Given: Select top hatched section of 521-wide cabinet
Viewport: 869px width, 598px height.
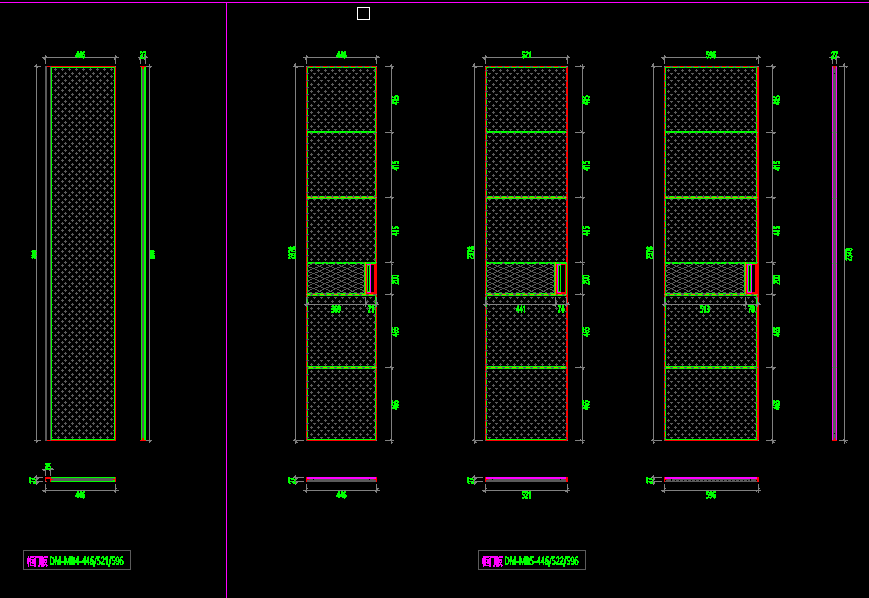Looking at the screenshot, I should (526, 99).
